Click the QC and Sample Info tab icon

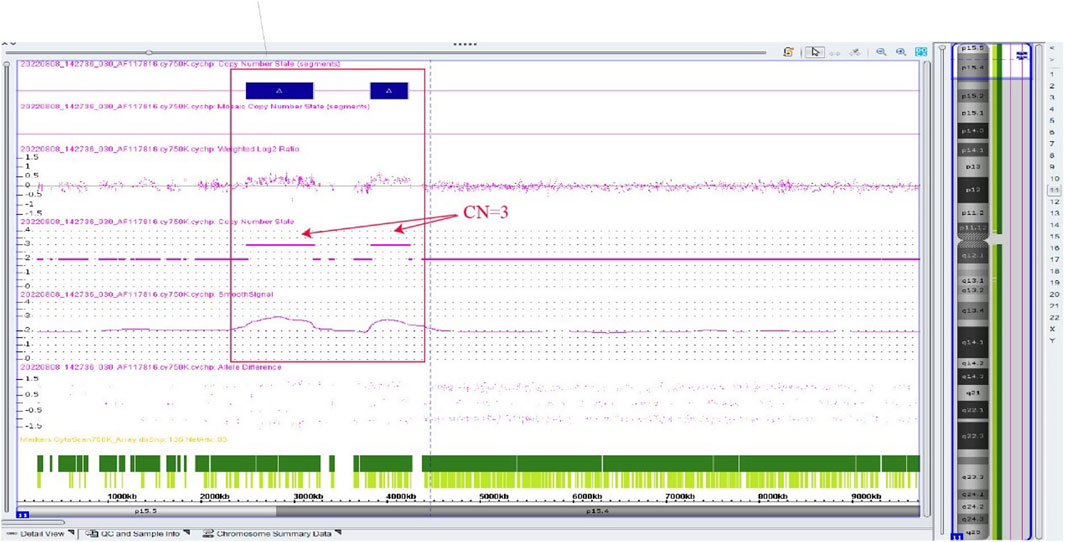[x=92, y=534]
